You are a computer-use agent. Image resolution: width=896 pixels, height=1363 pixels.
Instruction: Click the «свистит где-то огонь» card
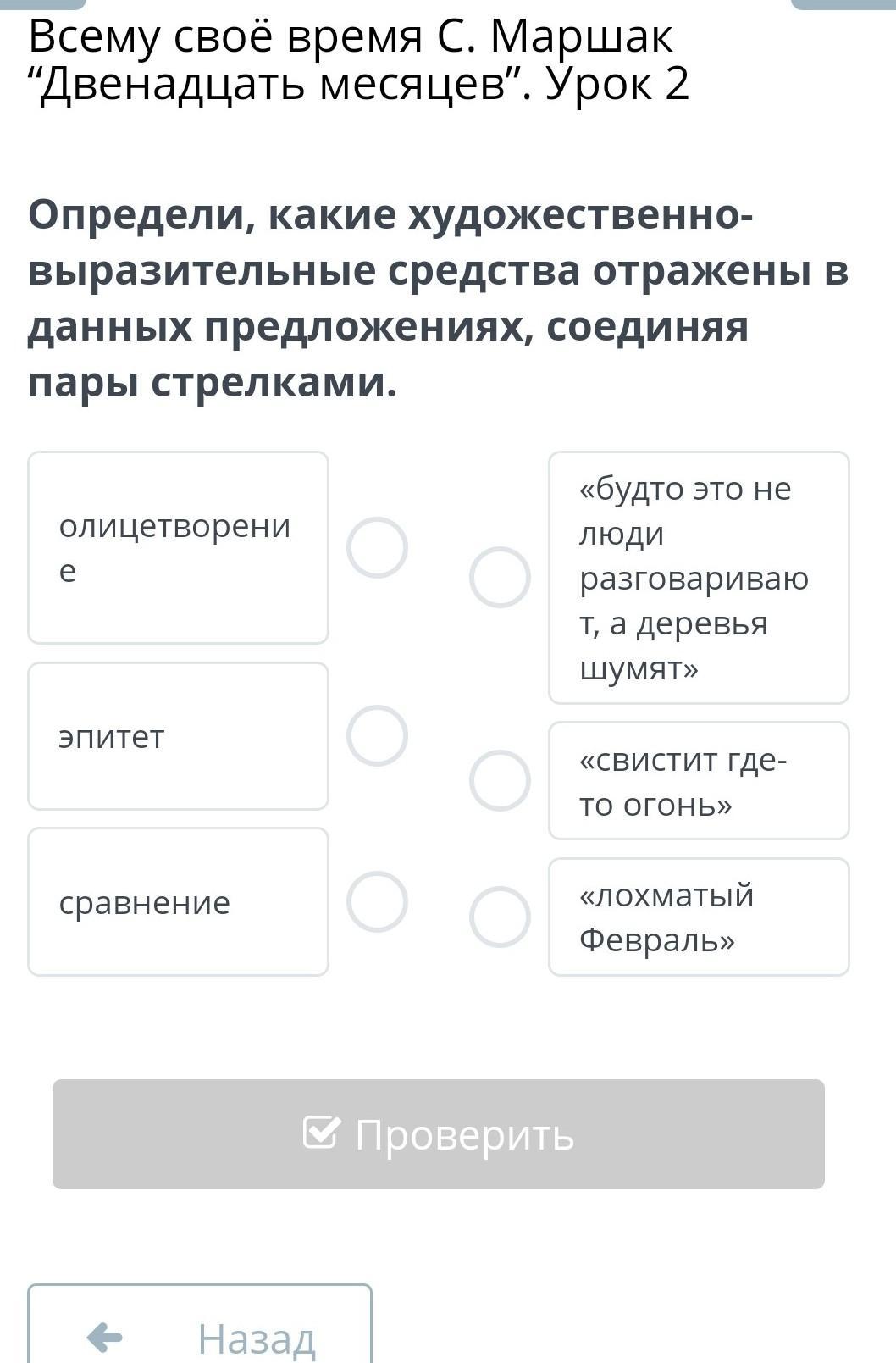click(699, 780)
